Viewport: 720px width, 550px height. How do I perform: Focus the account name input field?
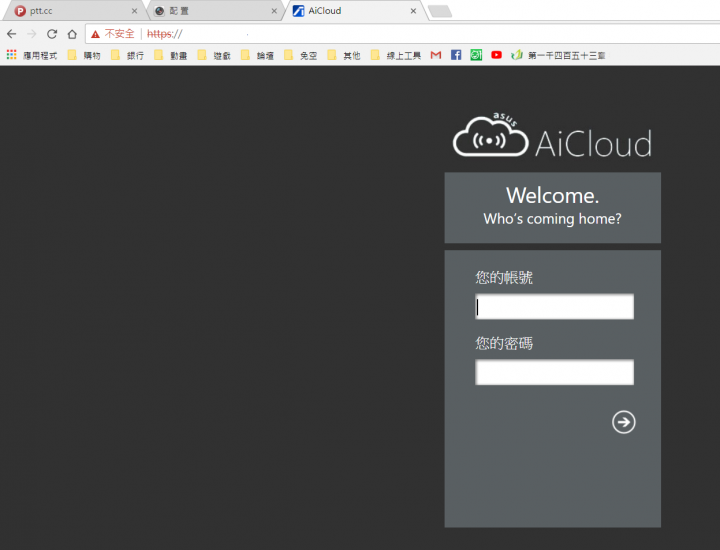click(554, 307)
